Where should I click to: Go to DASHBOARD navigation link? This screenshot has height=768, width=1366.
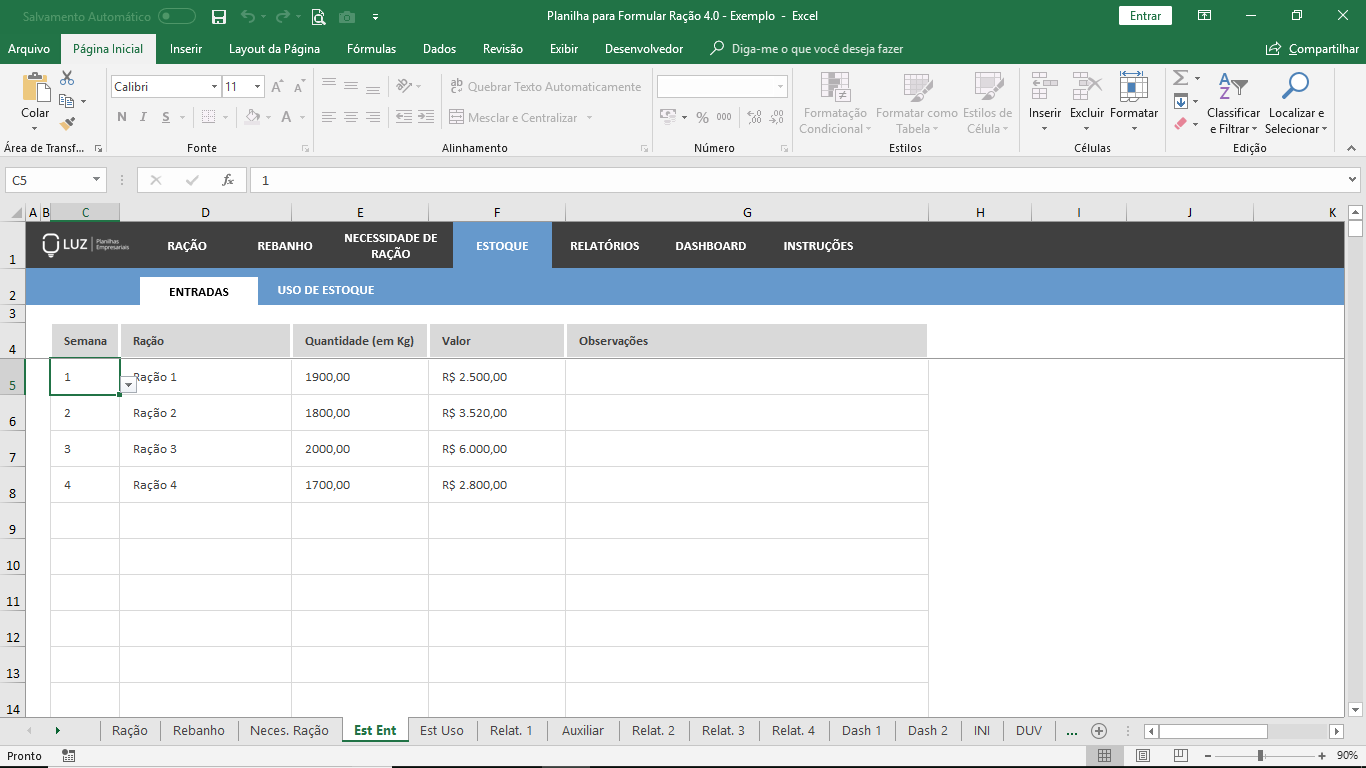point(711,246)
